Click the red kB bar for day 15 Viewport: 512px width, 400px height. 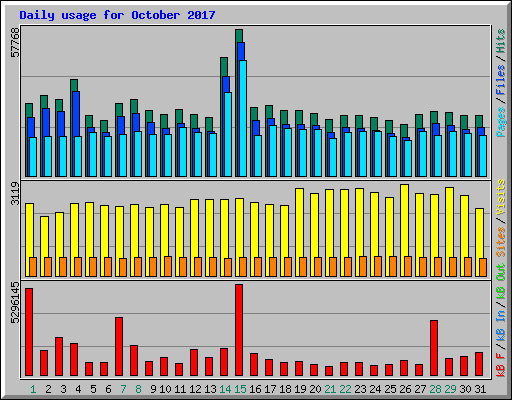click(239, 330)
